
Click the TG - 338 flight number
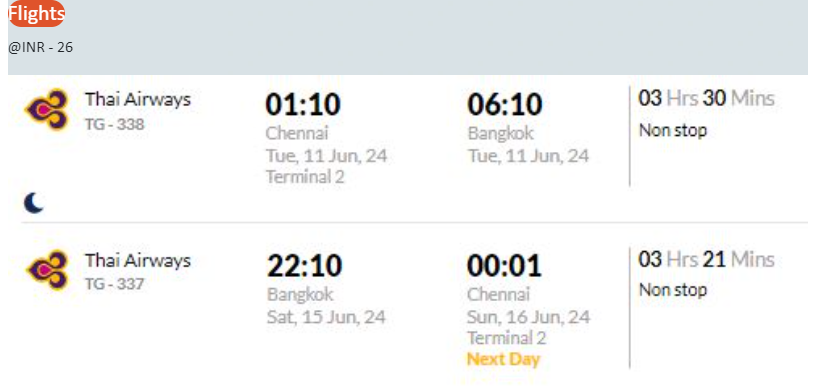[x=115, y=124]
